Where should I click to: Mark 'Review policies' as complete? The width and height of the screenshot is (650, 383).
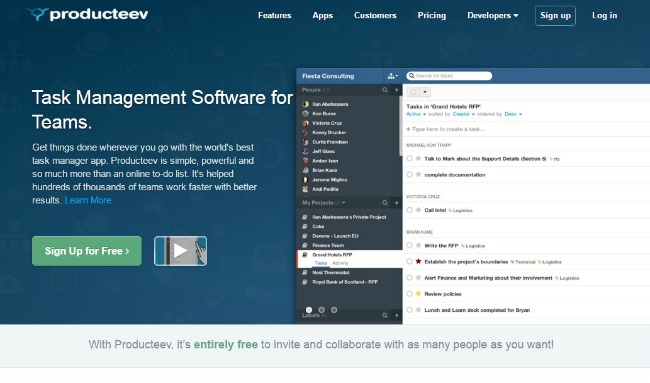409,294
